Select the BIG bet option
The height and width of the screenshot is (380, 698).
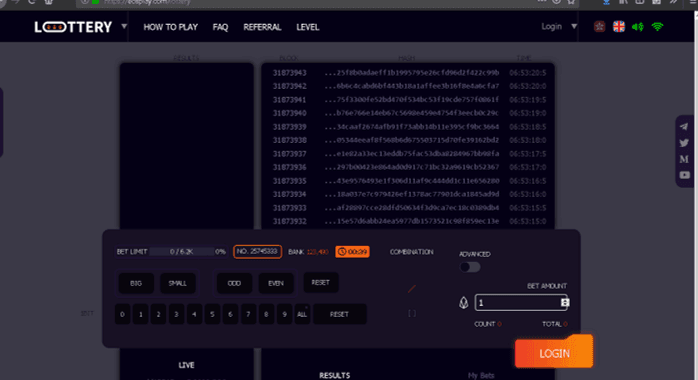[136, 283]
